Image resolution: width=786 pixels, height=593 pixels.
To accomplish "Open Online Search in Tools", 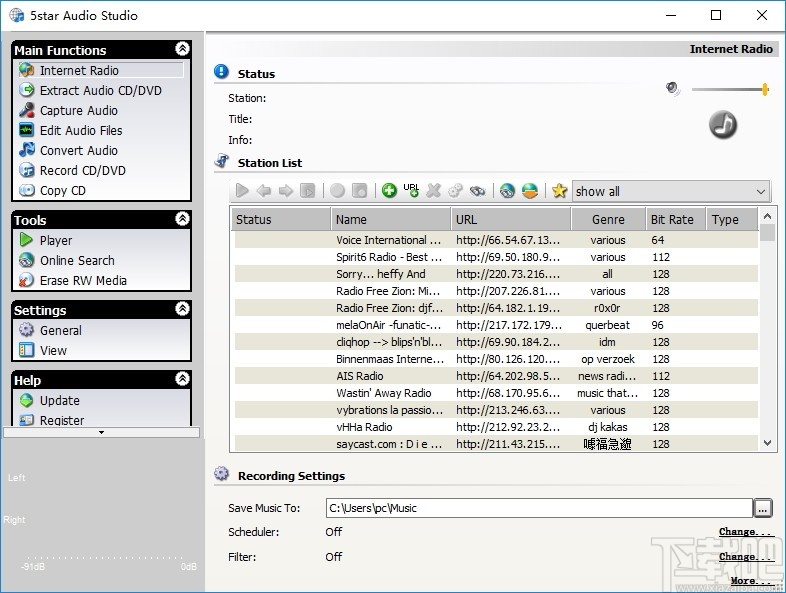I will point(77,260).
